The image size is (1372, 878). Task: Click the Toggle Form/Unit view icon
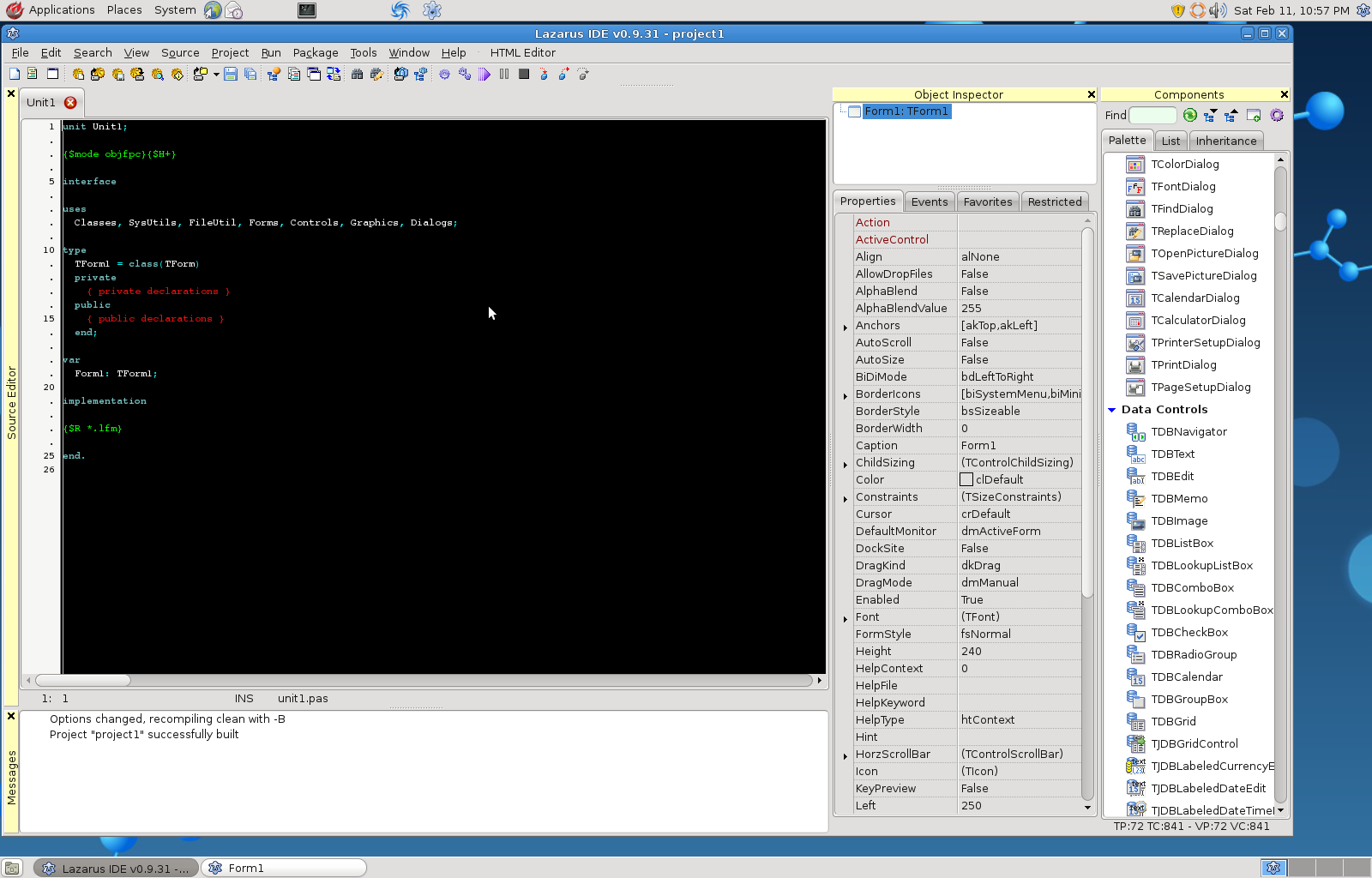pyautogui.click(x=333, y=74)
